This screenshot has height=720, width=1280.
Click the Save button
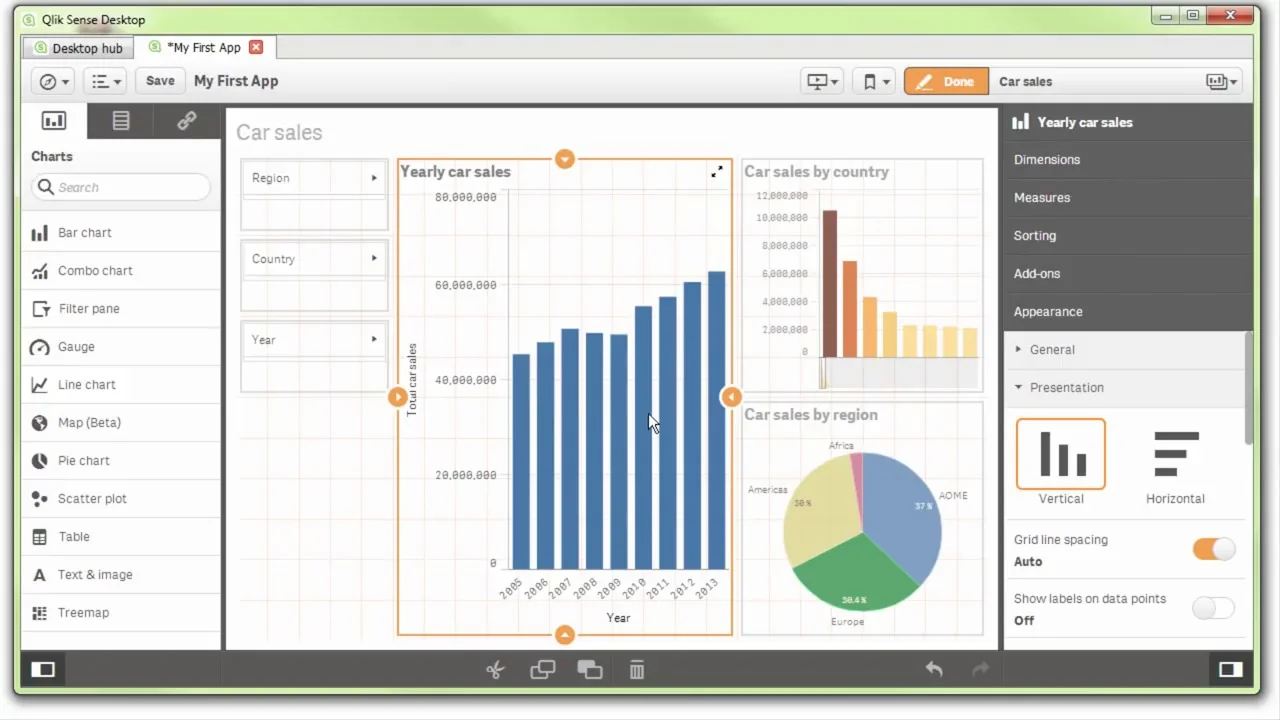(160, 81)
